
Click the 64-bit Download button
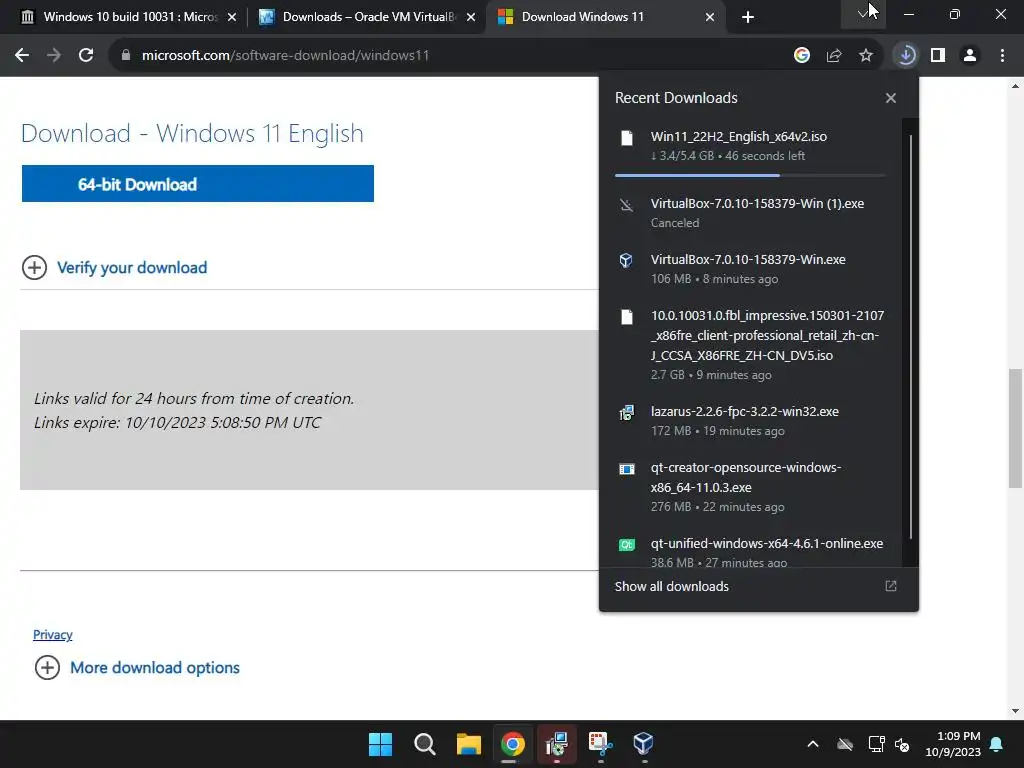point(198,184)
